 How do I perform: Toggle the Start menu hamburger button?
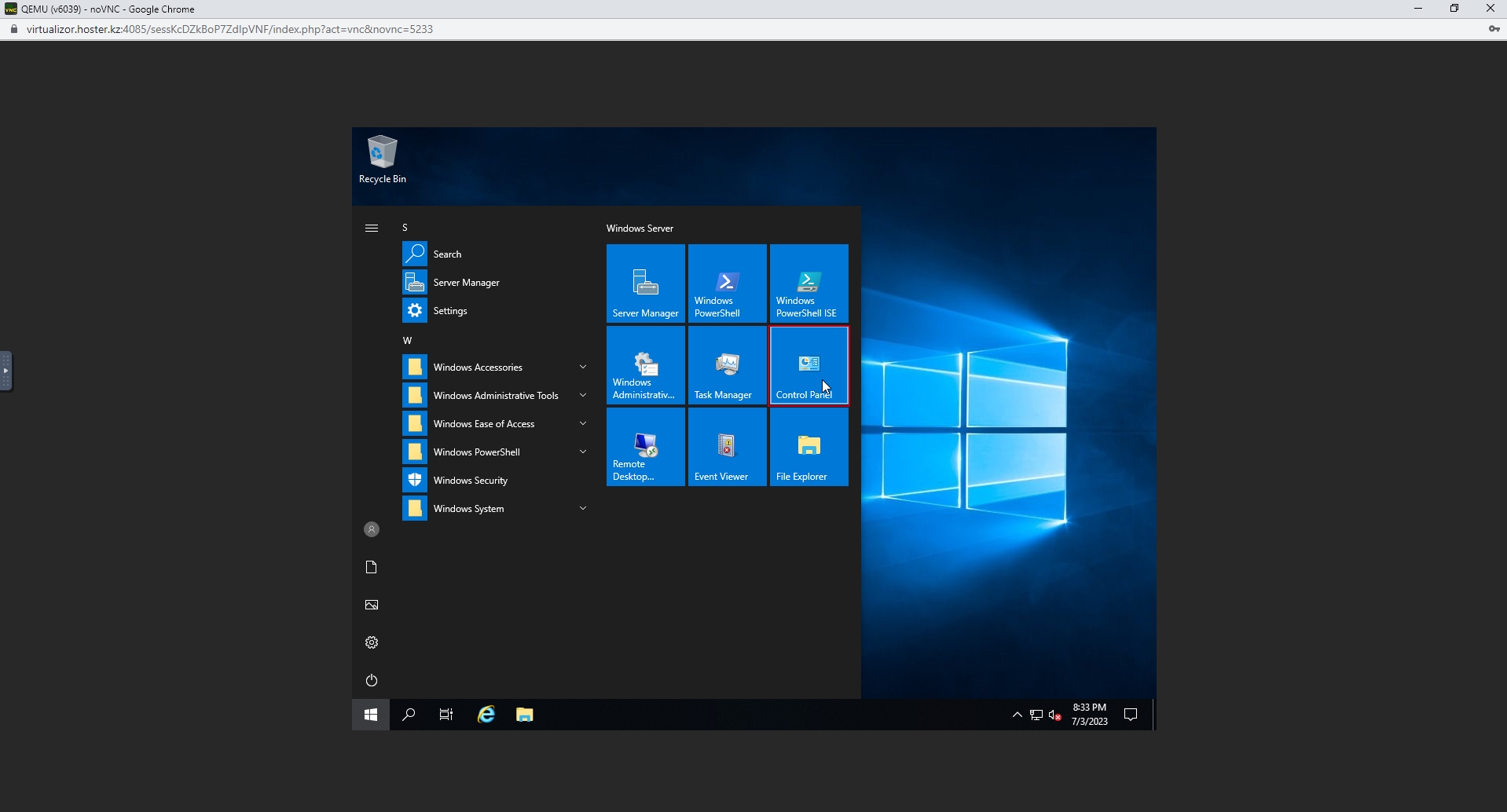pyautogui.click(x=372, y=228)
